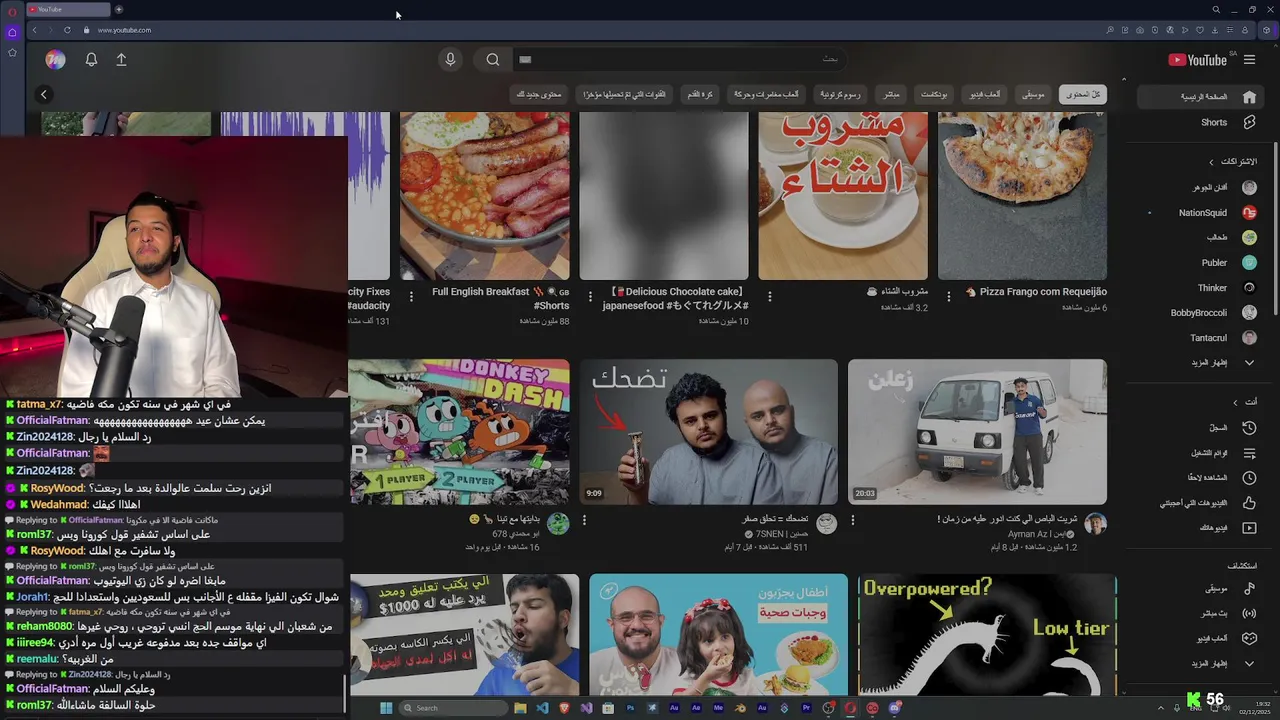Click the upload/create video icon

pos(121,60)
